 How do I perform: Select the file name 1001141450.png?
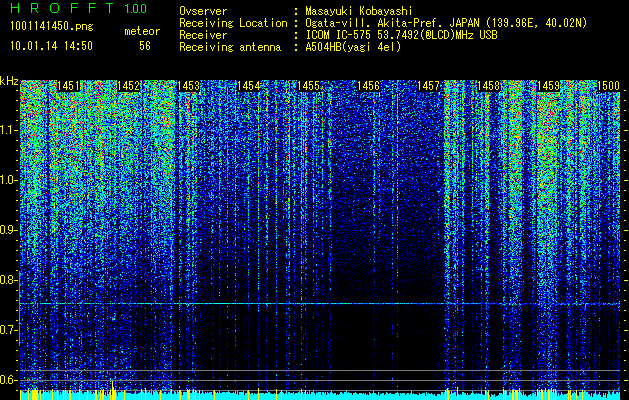coord(52,27)
